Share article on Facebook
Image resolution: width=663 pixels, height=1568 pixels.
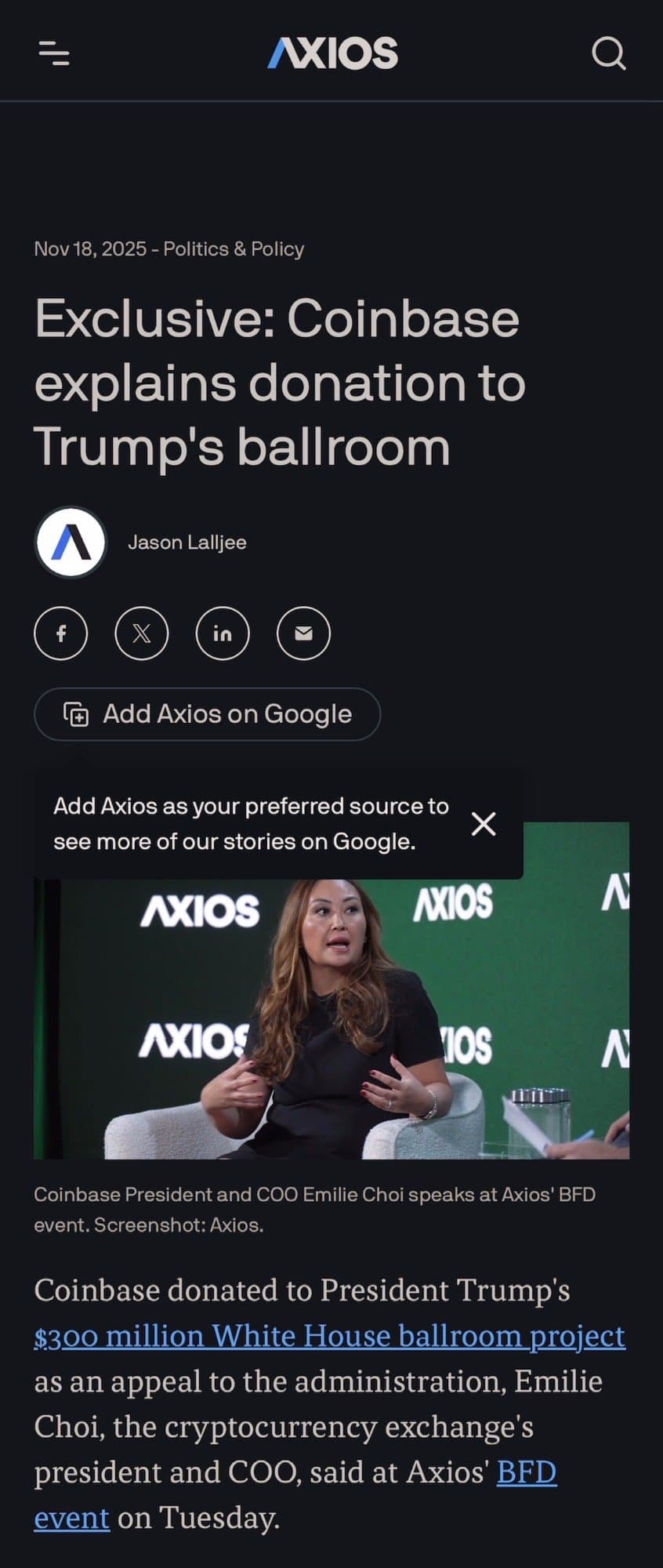[x=61, y=633]
